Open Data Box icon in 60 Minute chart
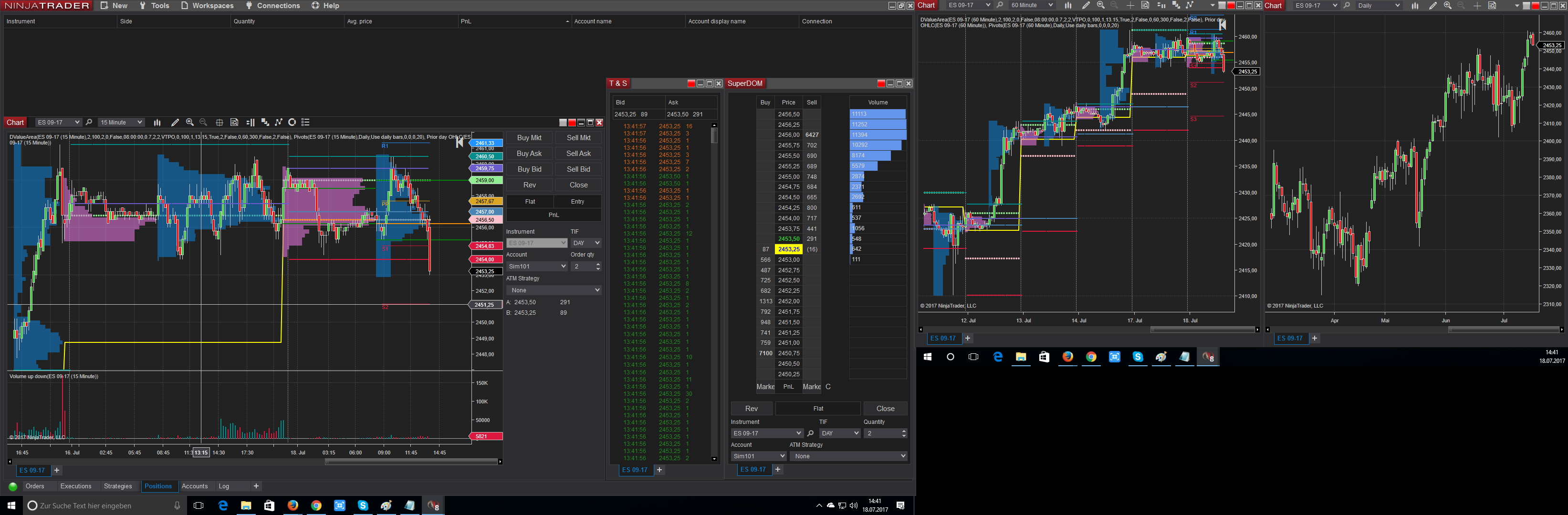The image size is (1568, 515). pyautogui.click(x=1145, y=5)
